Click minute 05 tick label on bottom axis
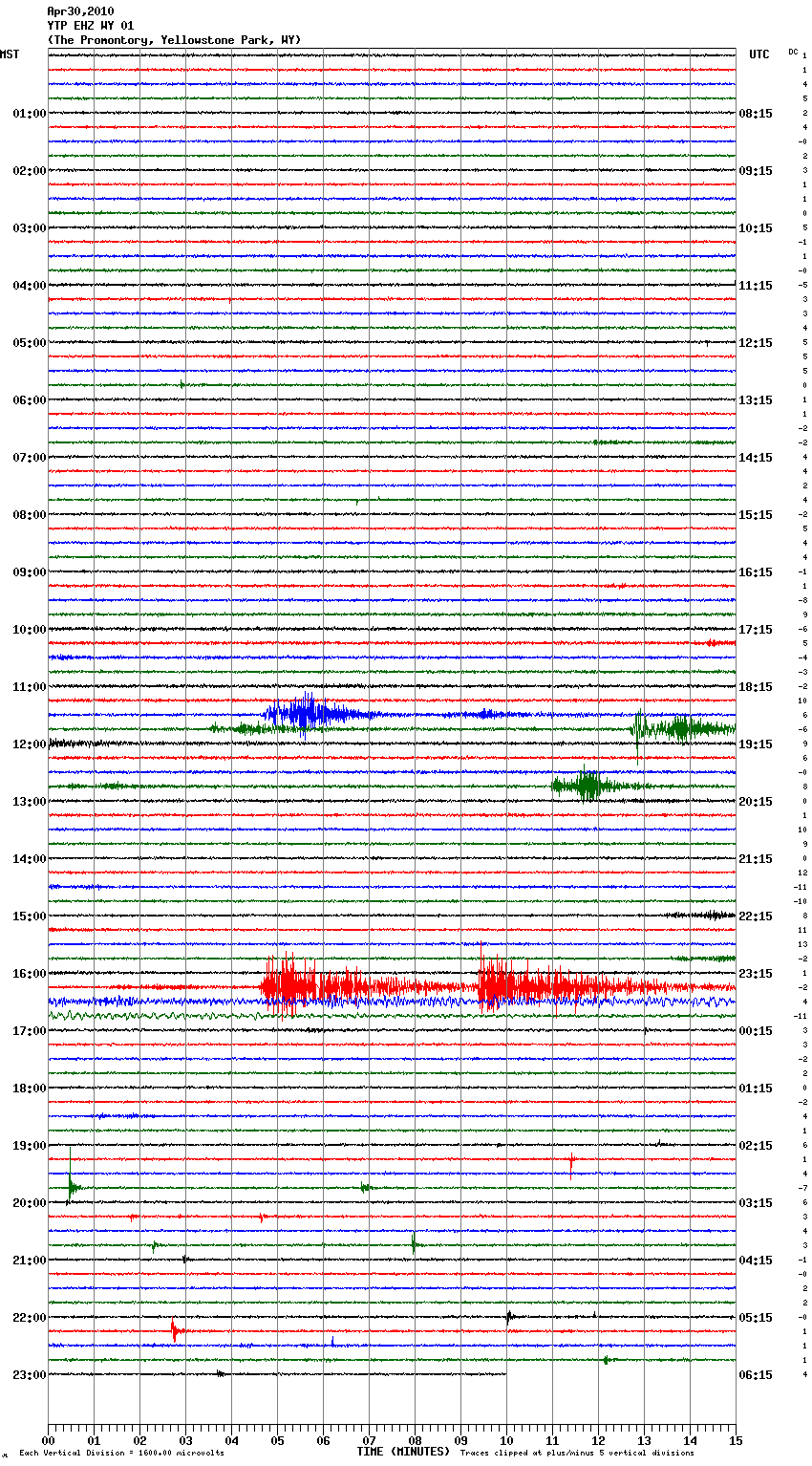 tap(277, 1441)
